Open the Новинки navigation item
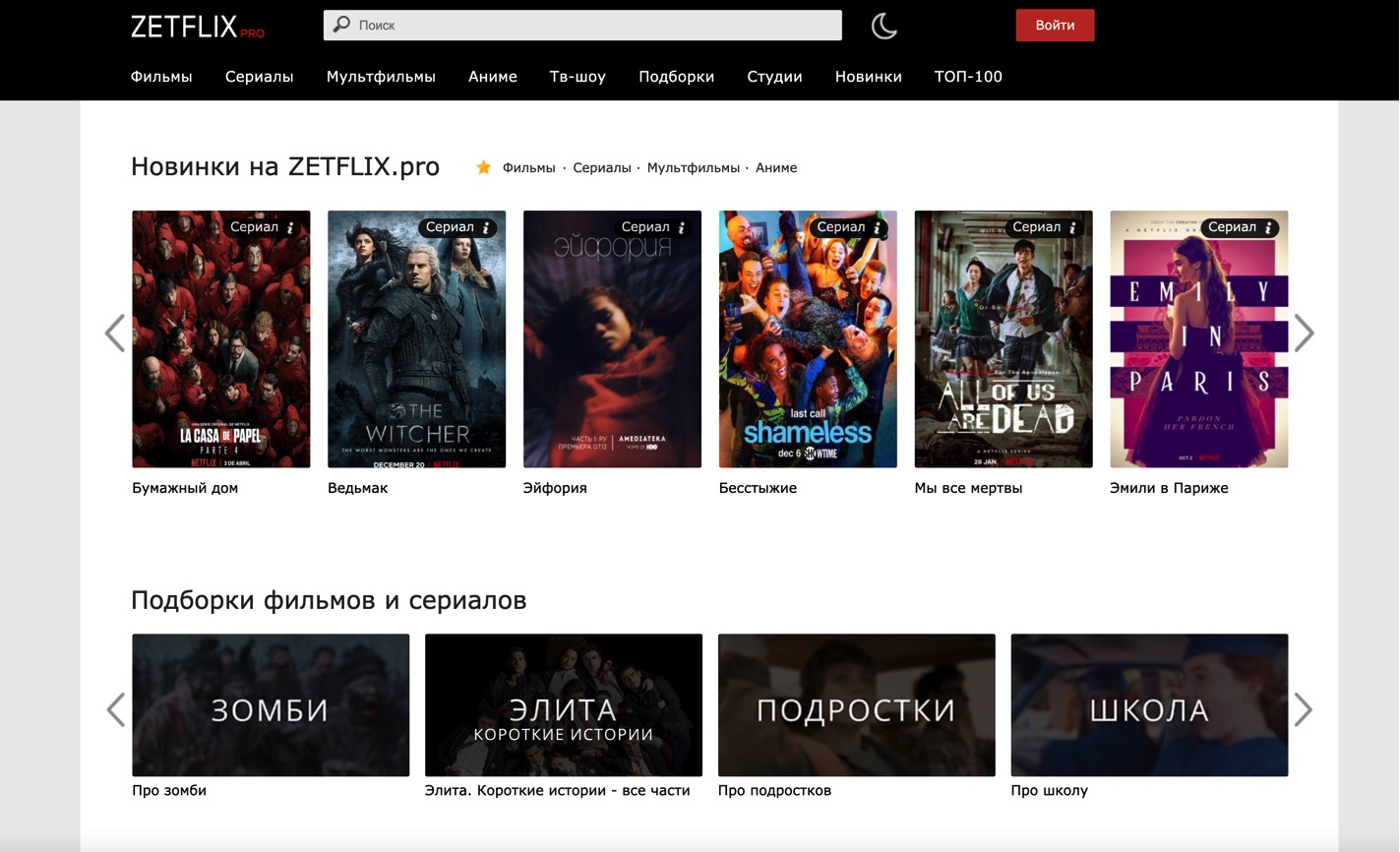The width and height of the screenshot is (1400, 852). 869,77
